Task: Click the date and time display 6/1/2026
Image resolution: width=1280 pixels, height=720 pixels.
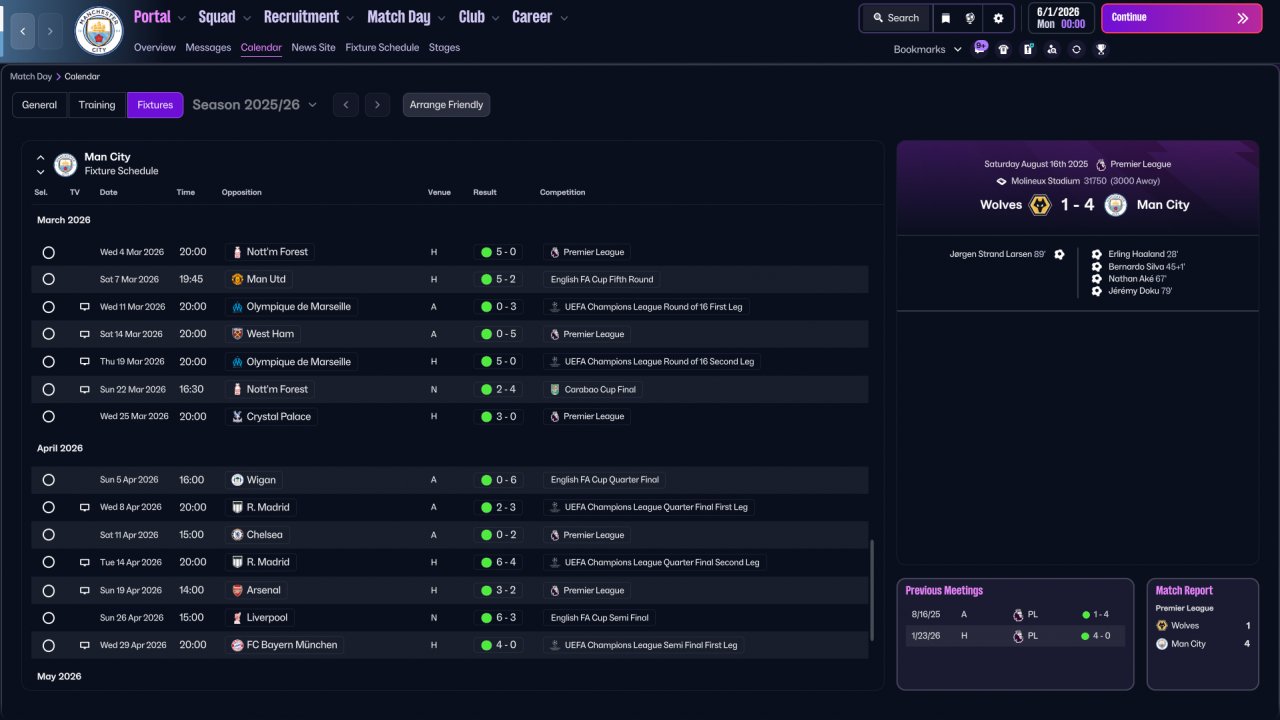Action: 1059,18
